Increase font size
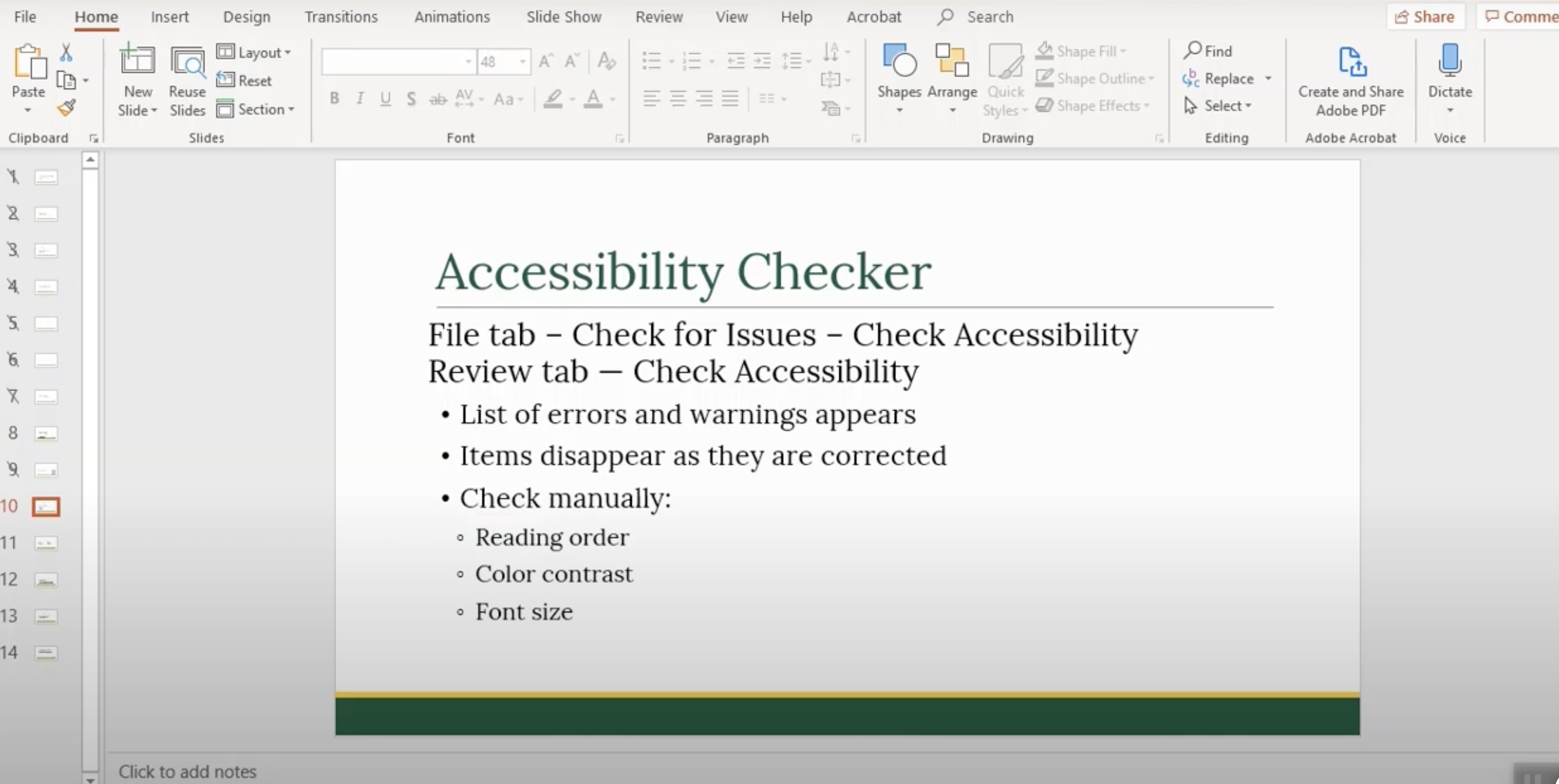The height and width of the screenshot is (784, 1559). pos(546,61)
